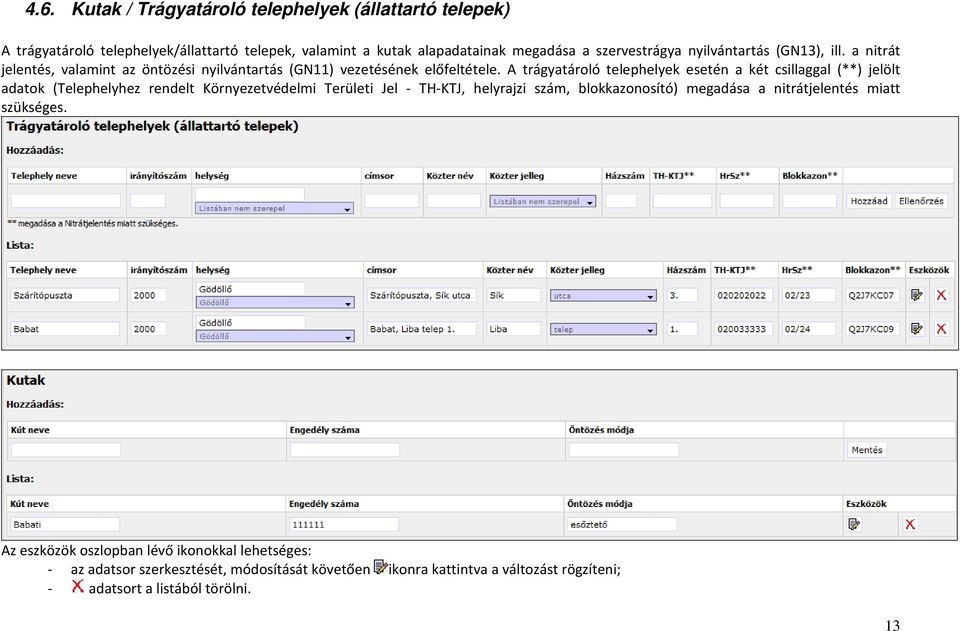This screenshot has width=960, height=631.
Task: Edit HrSz value 02/24
Action: click(809, 329)
